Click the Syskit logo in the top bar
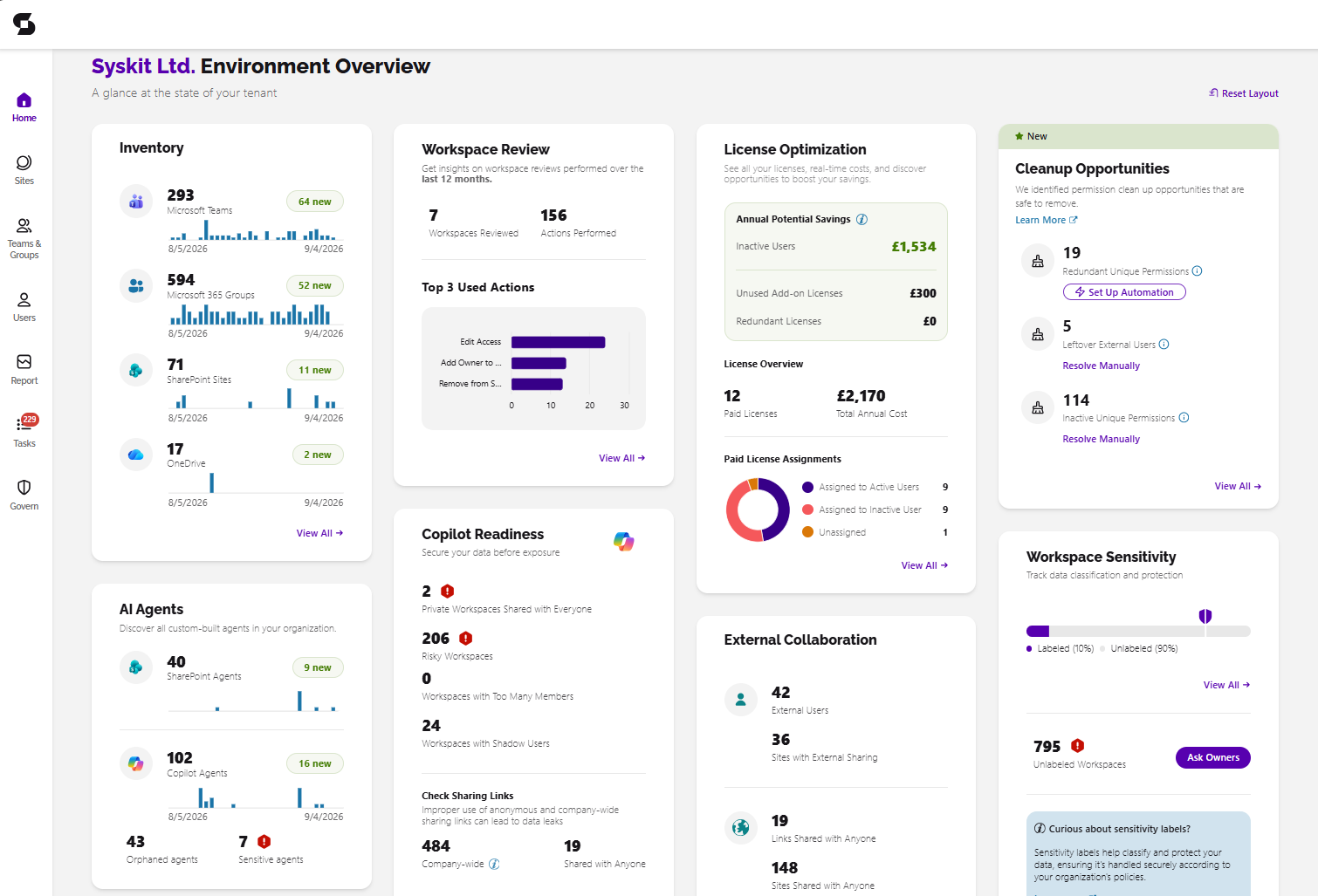Screen dimensions: 1318x896 point(24,24)
